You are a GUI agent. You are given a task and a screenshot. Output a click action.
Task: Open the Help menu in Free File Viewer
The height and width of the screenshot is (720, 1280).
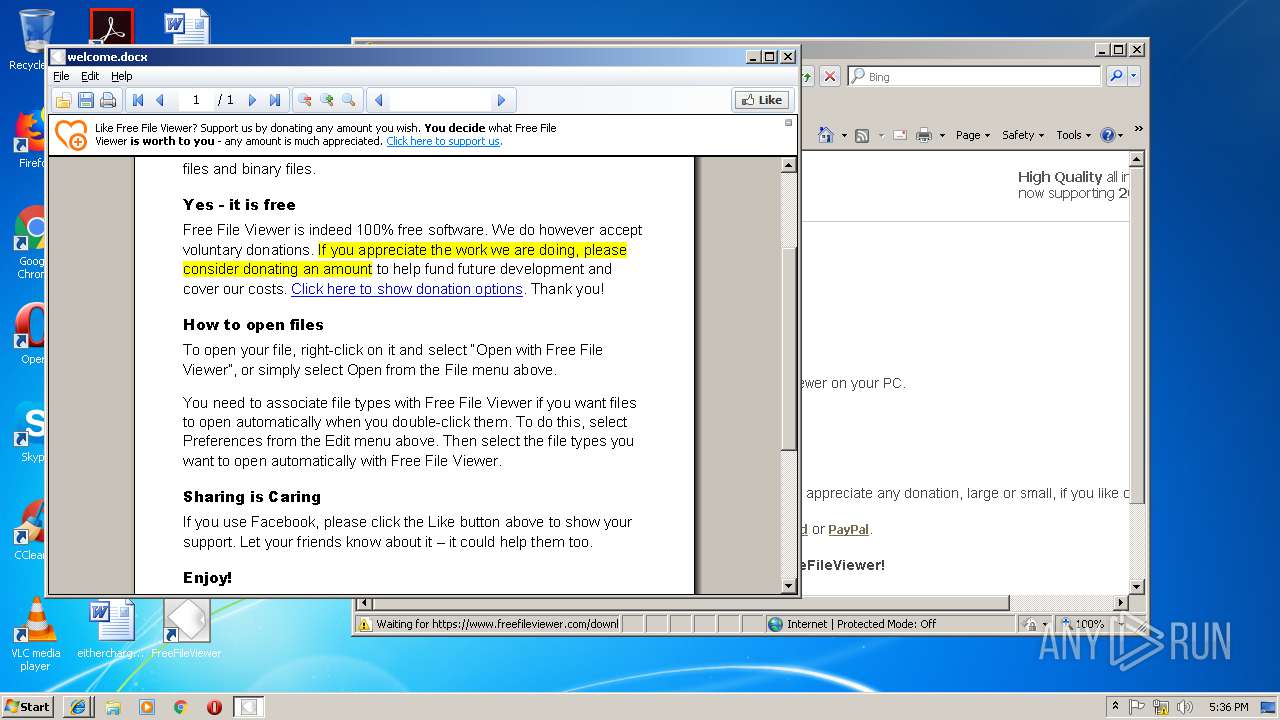coord(121,76)
